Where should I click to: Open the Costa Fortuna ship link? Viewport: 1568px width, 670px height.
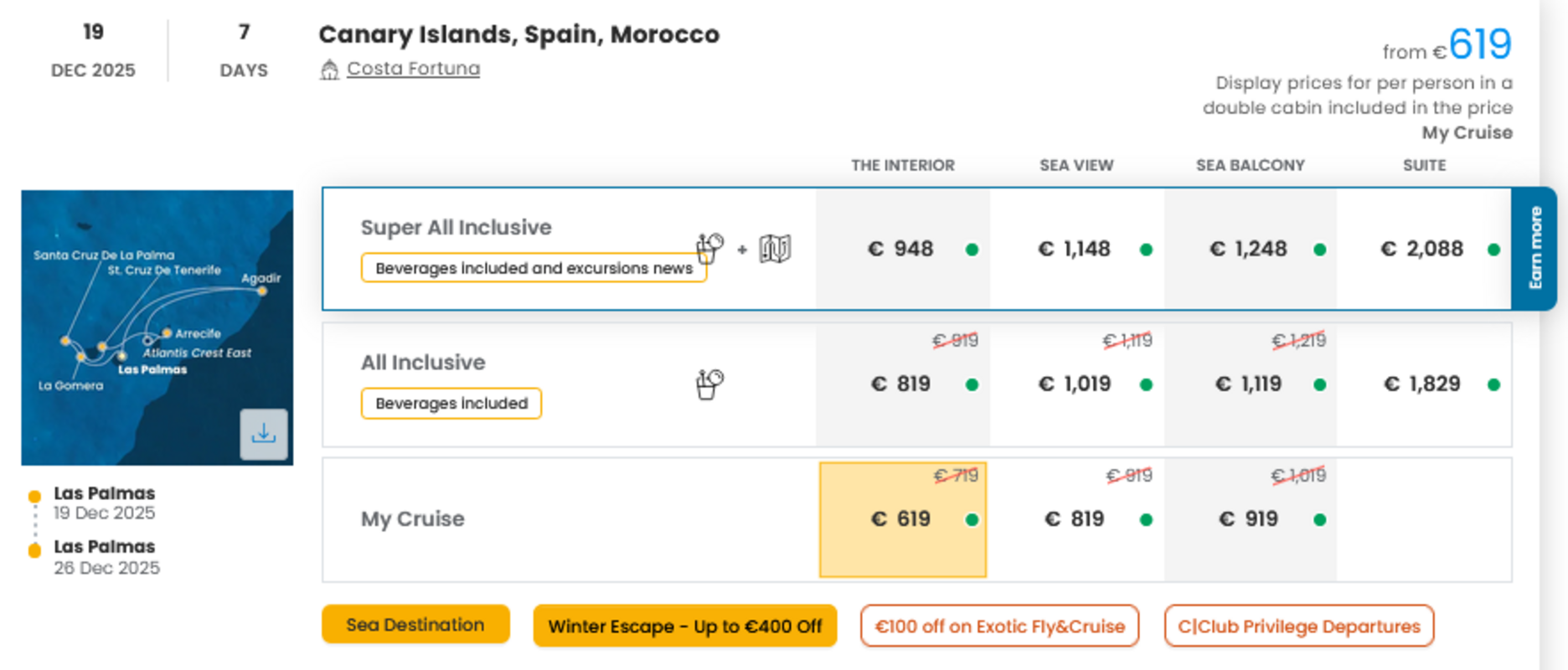[x=413, y=69]
